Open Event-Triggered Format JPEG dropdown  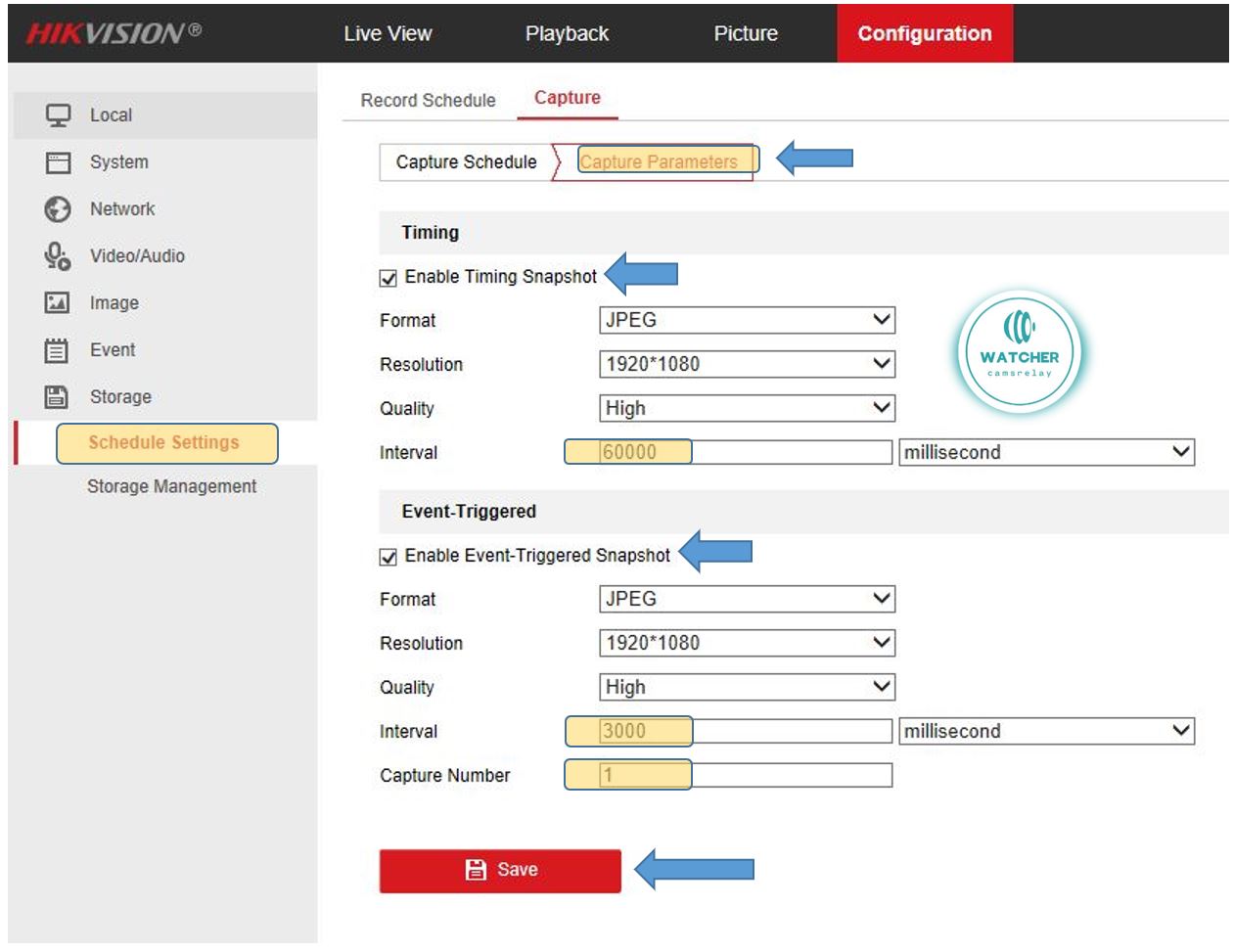[x=747, y=599]
